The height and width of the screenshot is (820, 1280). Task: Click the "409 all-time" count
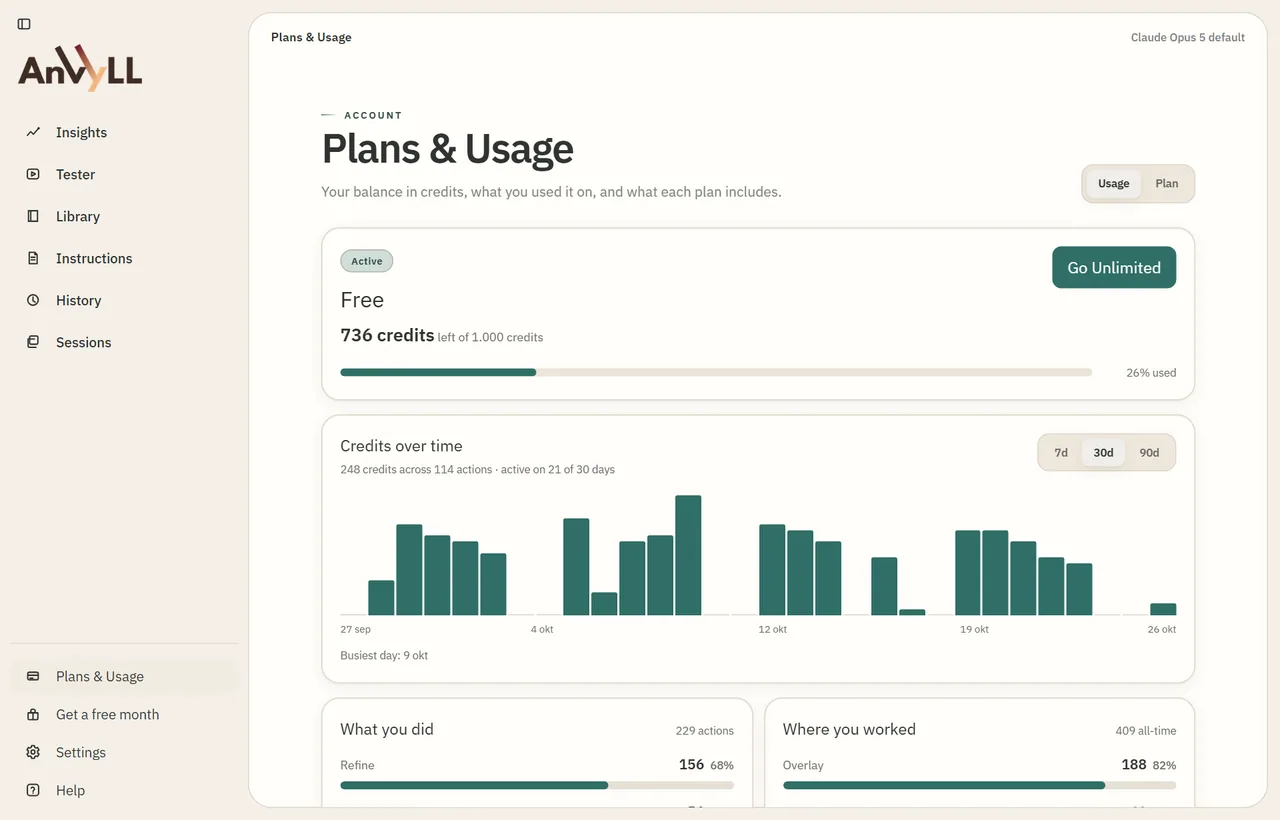tap(1146, 731)
